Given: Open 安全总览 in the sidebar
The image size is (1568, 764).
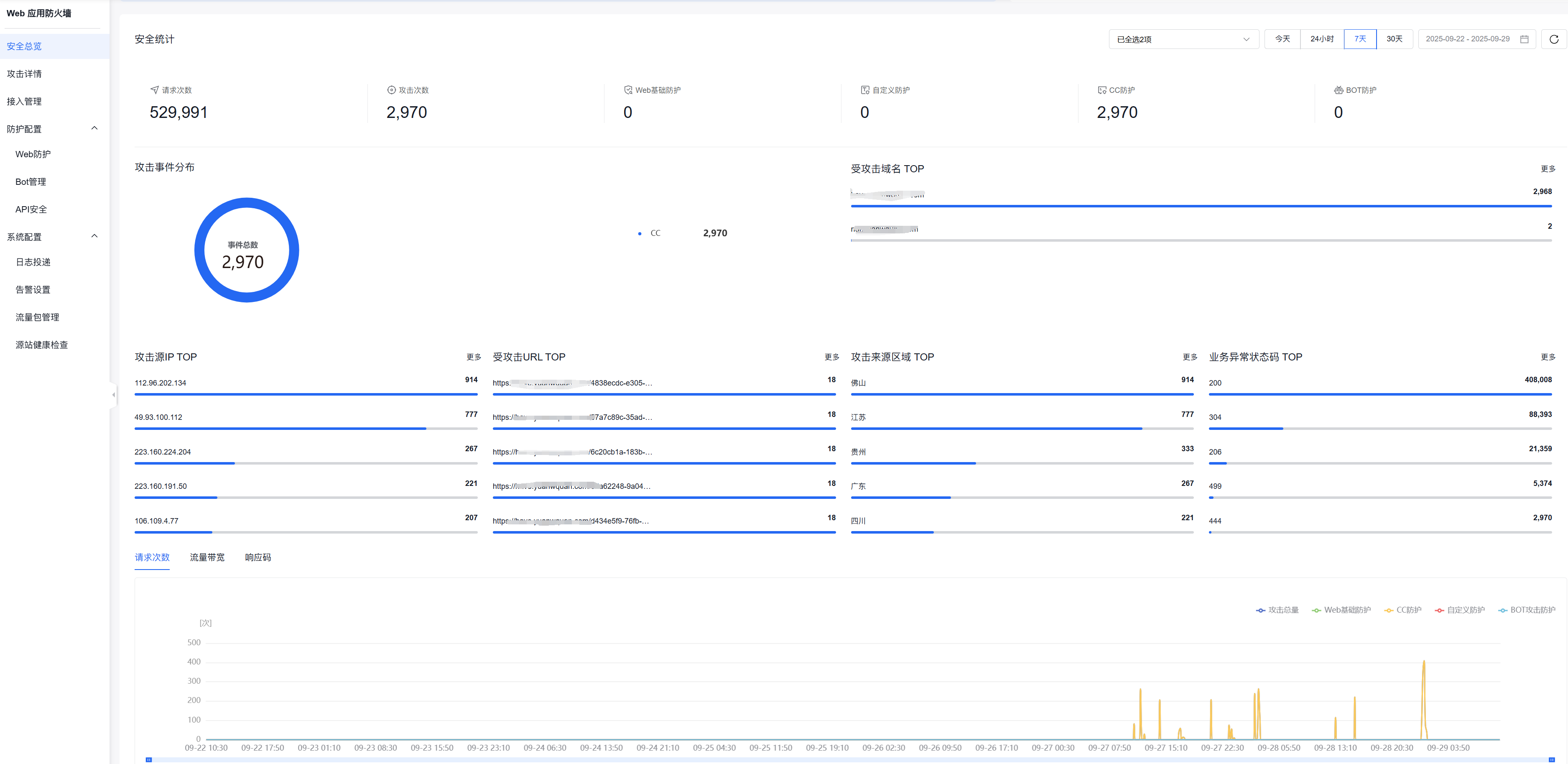Looking at the screenshot, I should pos(55,46).
